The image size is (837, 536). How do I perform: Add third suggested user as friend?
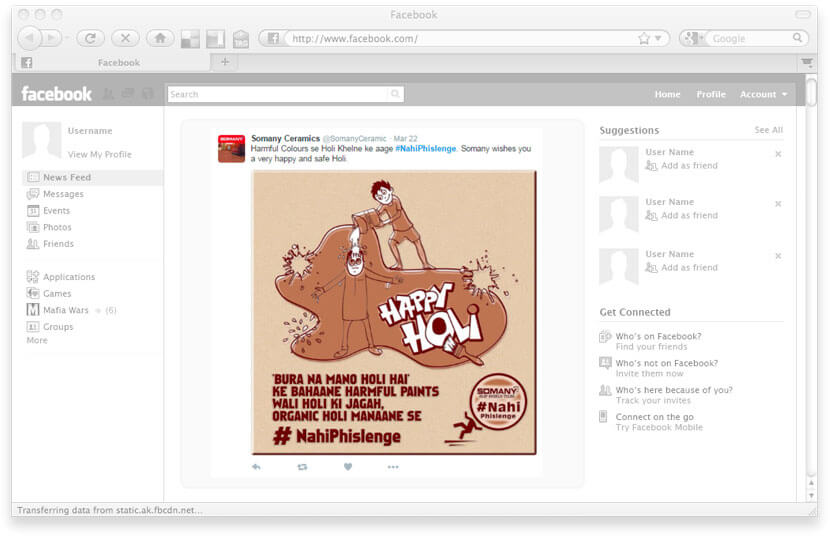click(x=682, y=267)
